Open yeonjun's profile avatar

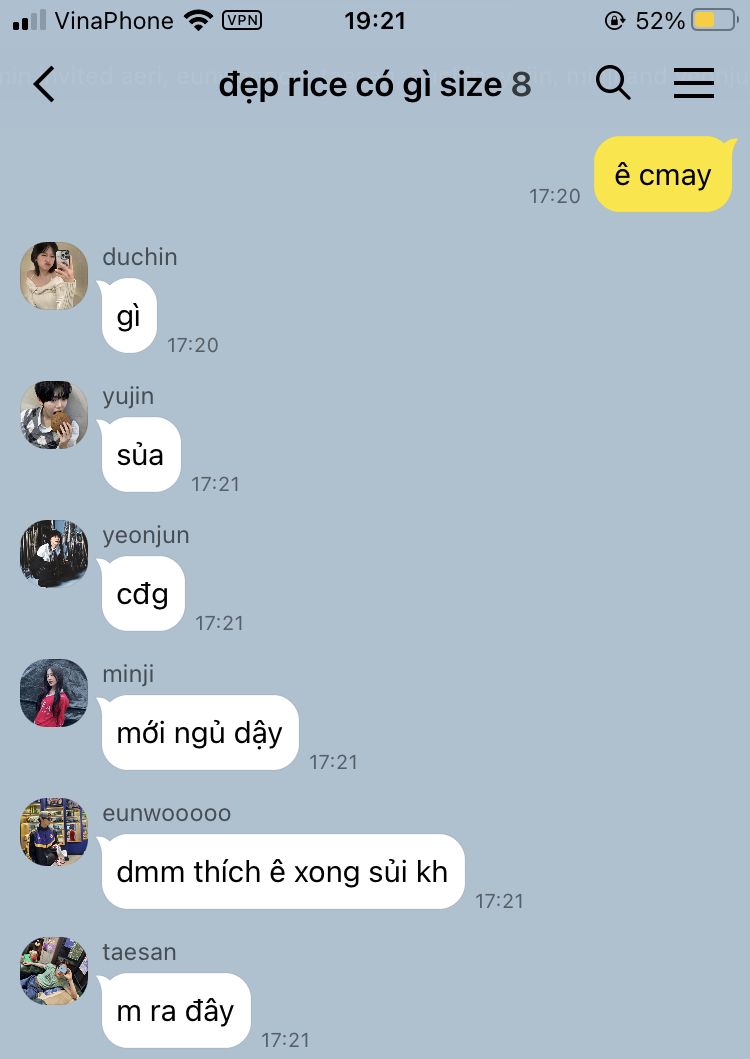click(54, 554)
